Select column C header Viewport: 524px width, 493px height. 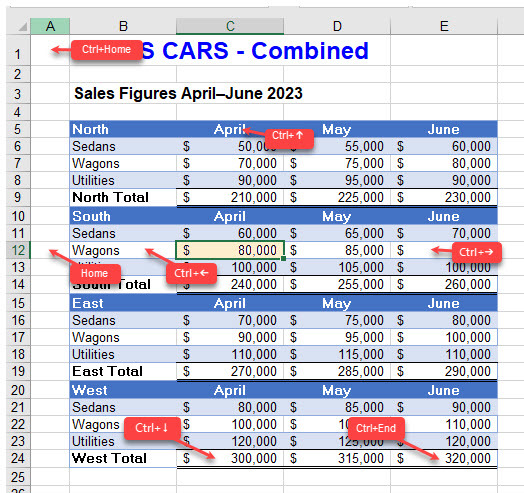pyautogui.click(x=230, y=26)
